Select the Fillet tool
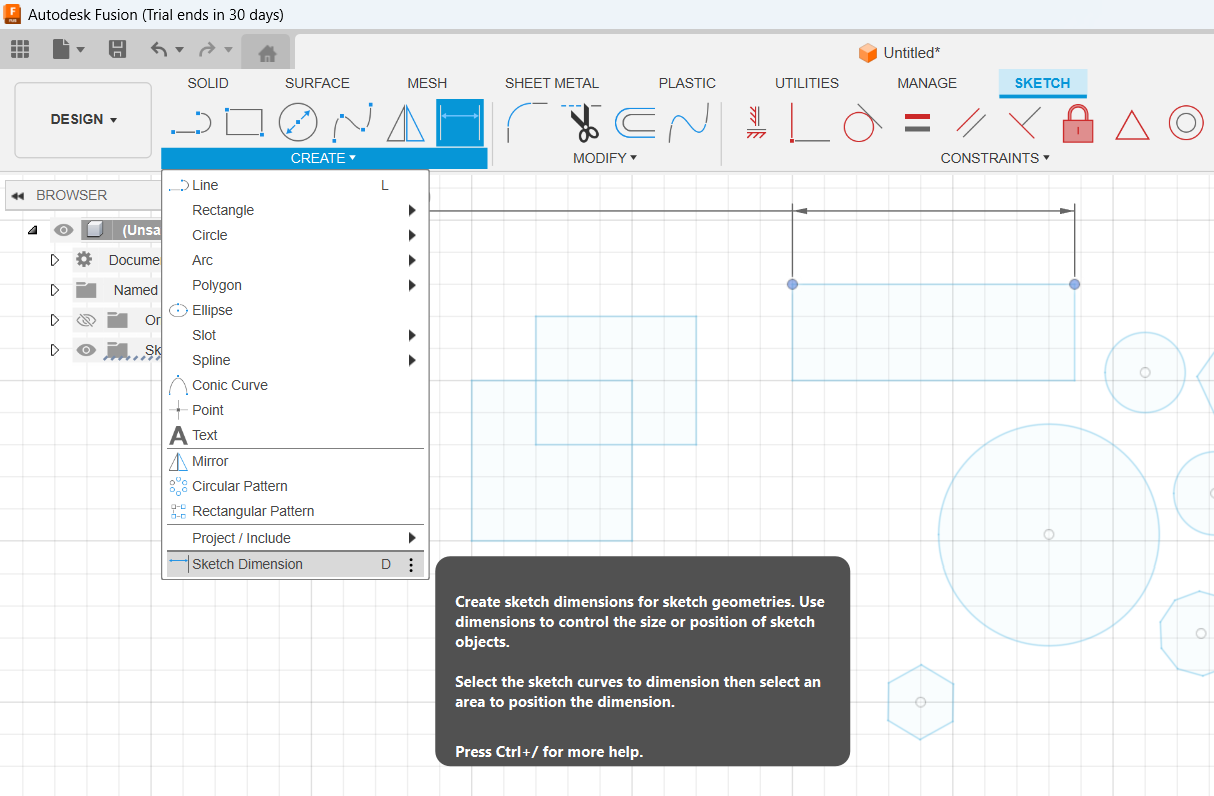Viewport: 1214px width, 796px height. pos(527,123)
